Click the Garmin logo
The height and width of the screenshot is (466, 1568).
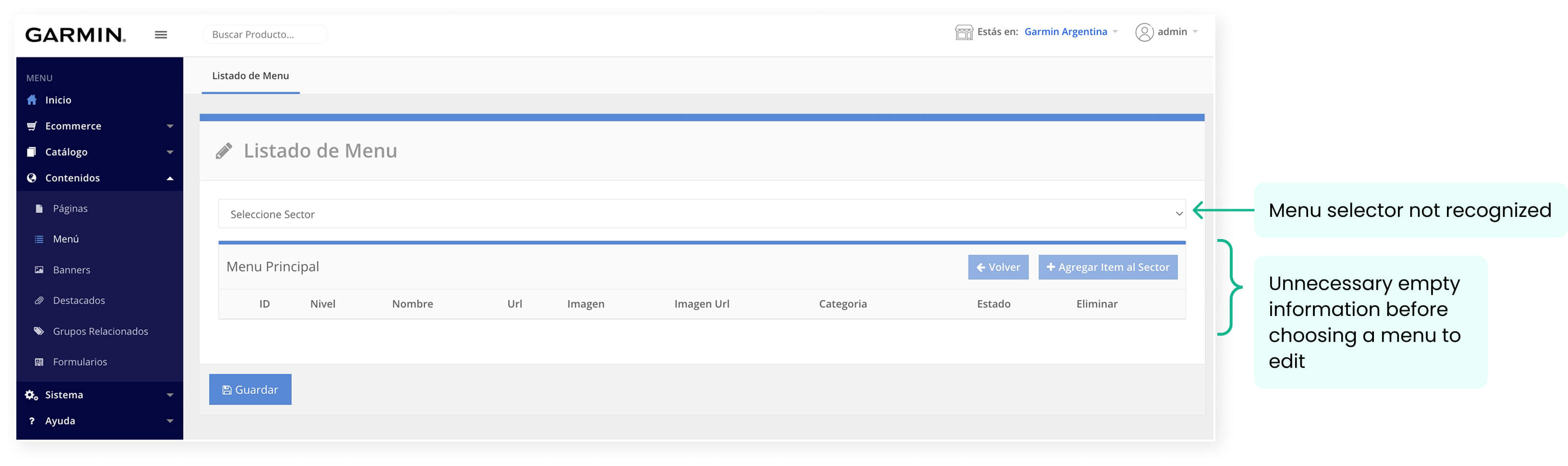(x=75, y=35)
